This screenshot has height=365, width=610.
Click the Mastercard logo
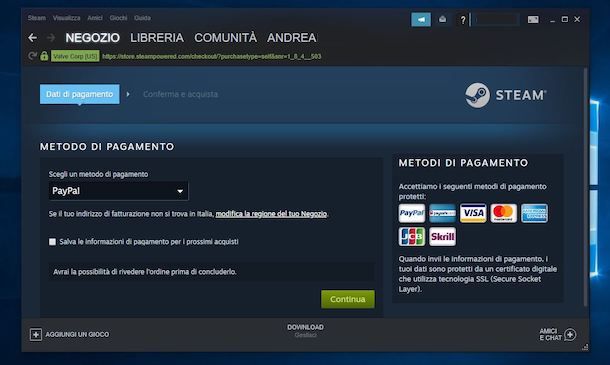pos(503,213)
